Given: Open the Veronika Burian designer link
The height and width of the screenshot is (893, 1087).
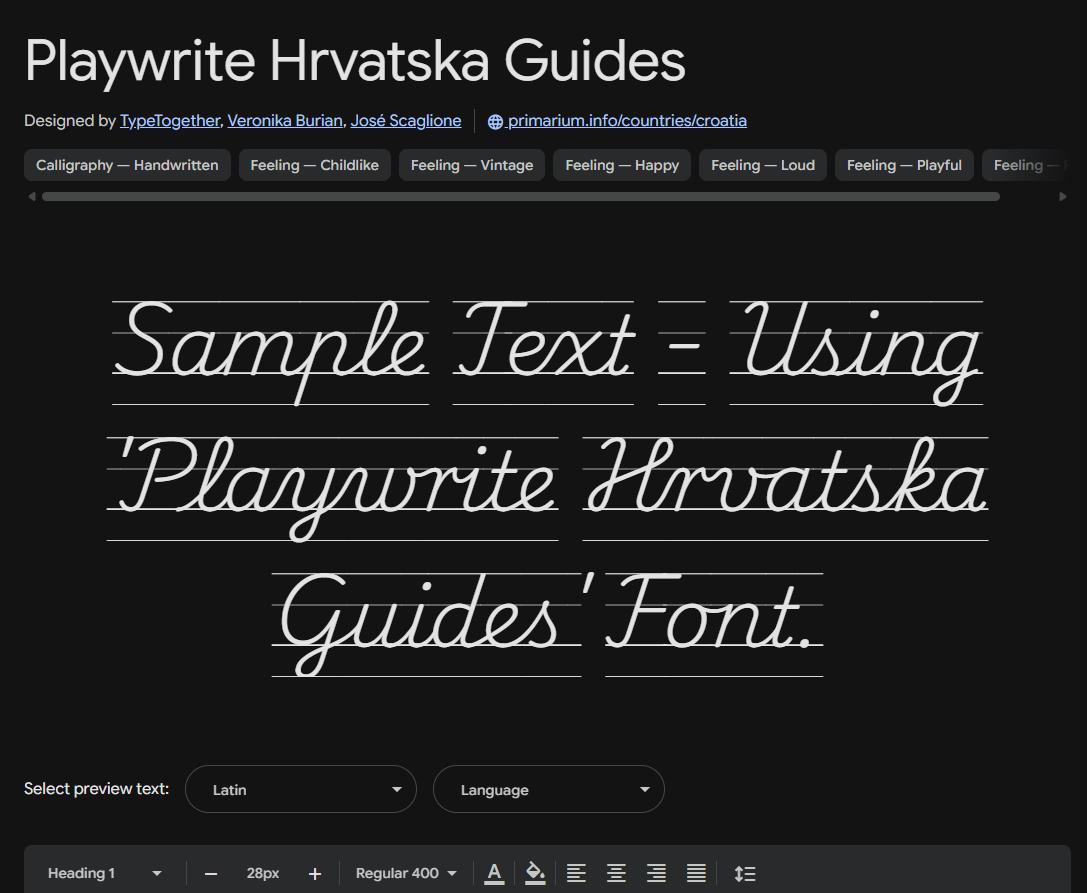Looking at the screenshot, I should click(285, 121).
